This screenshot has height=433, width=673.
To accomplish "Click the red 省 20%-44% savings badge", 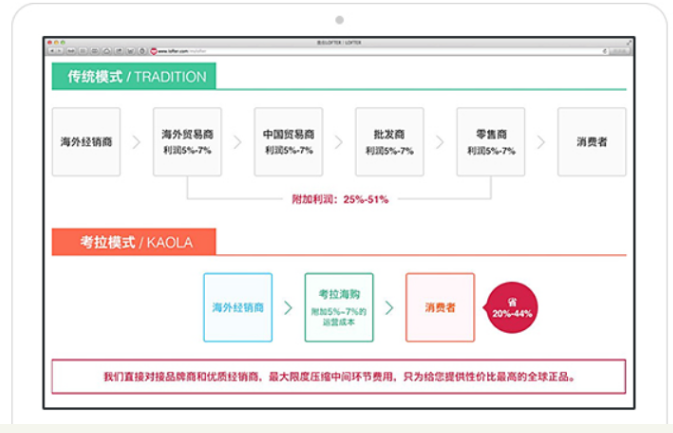I will (x=511, y=307).
